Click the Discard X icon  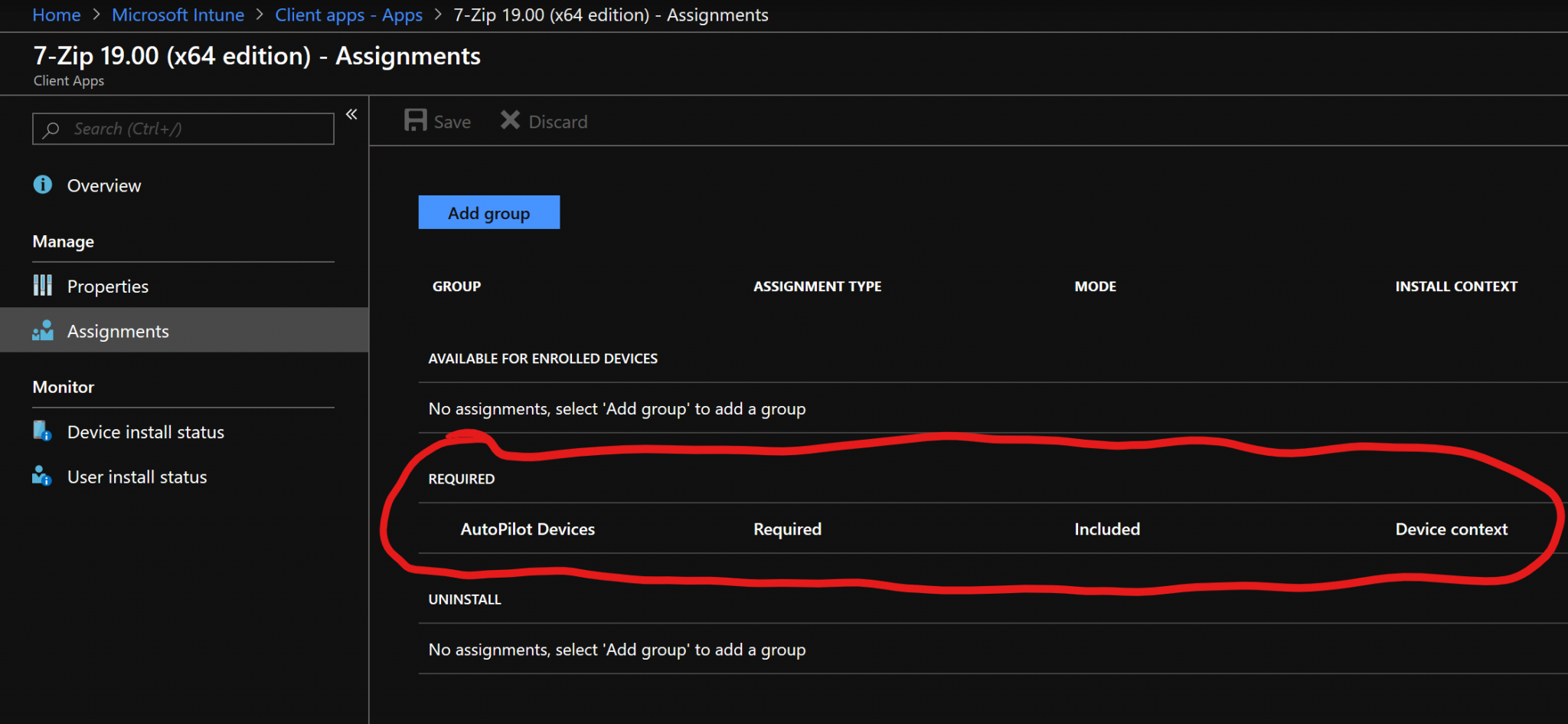tap(508, 120)
